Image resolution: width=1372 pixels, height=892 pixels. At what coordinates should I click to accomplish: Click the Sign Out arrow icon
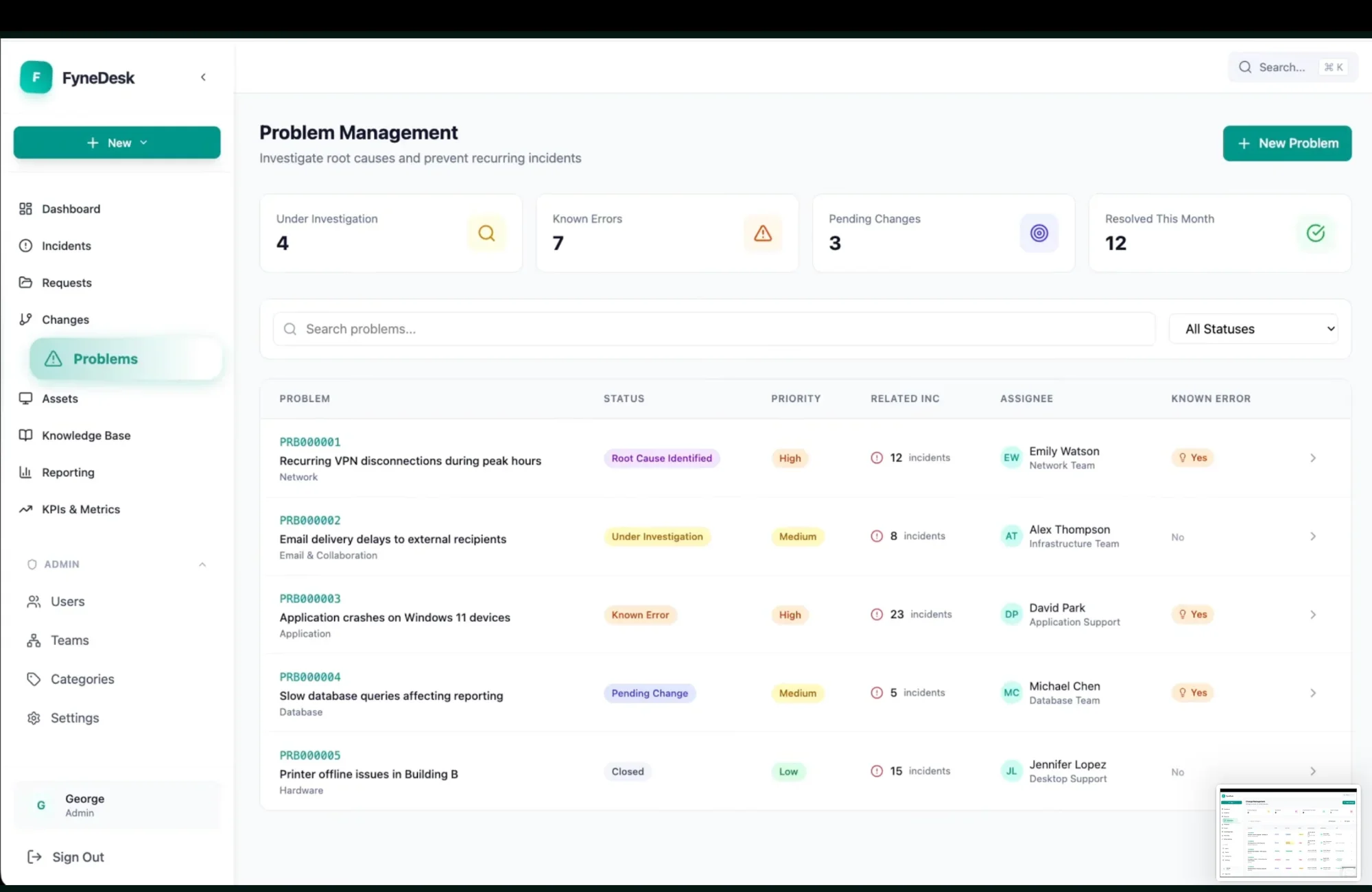click(34, 856)
